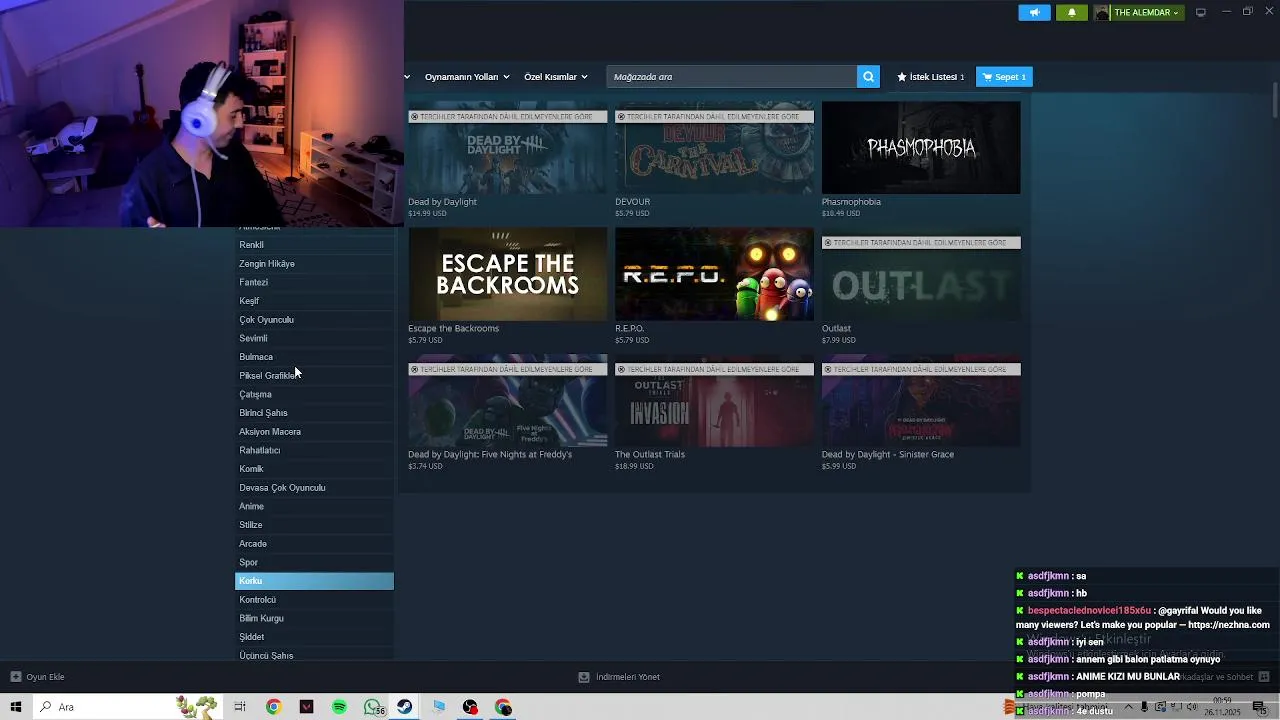This screenshot has height=720, width=1280.
Task: Click the highlighted Korku tag
Action: (314, 581)
